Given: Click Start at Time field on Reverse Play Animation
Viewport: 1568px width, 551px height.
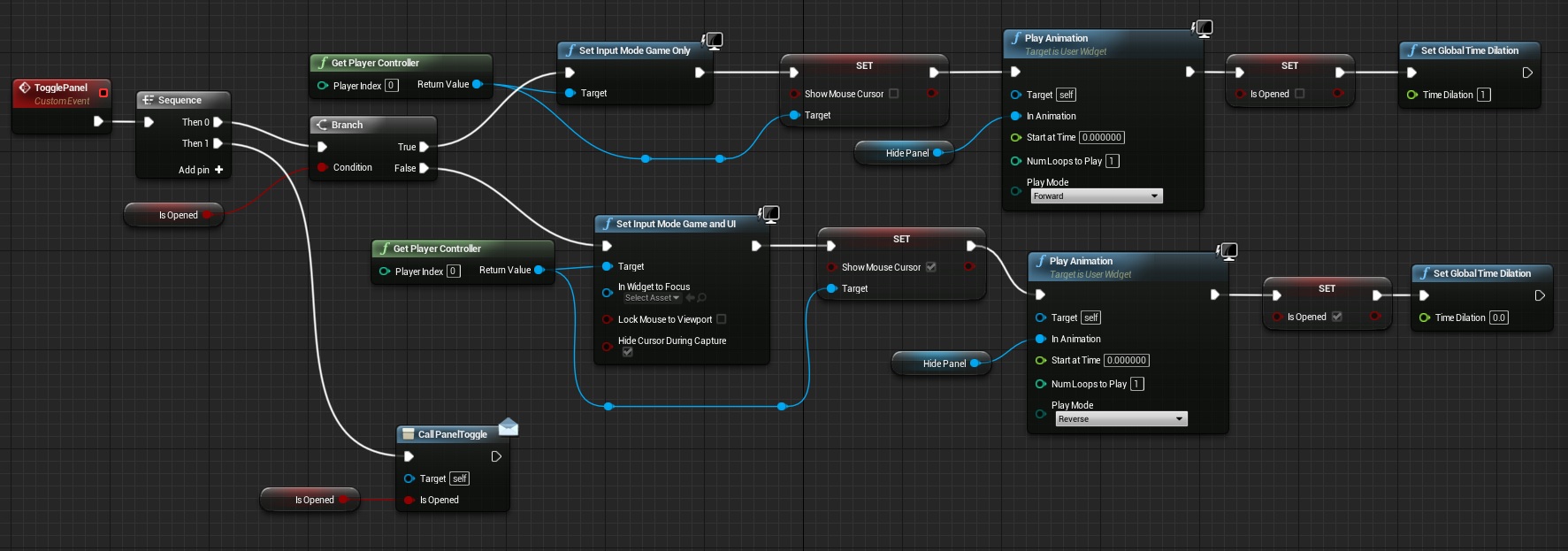Looking at the screenshot, I should (x=1127, y=360).
